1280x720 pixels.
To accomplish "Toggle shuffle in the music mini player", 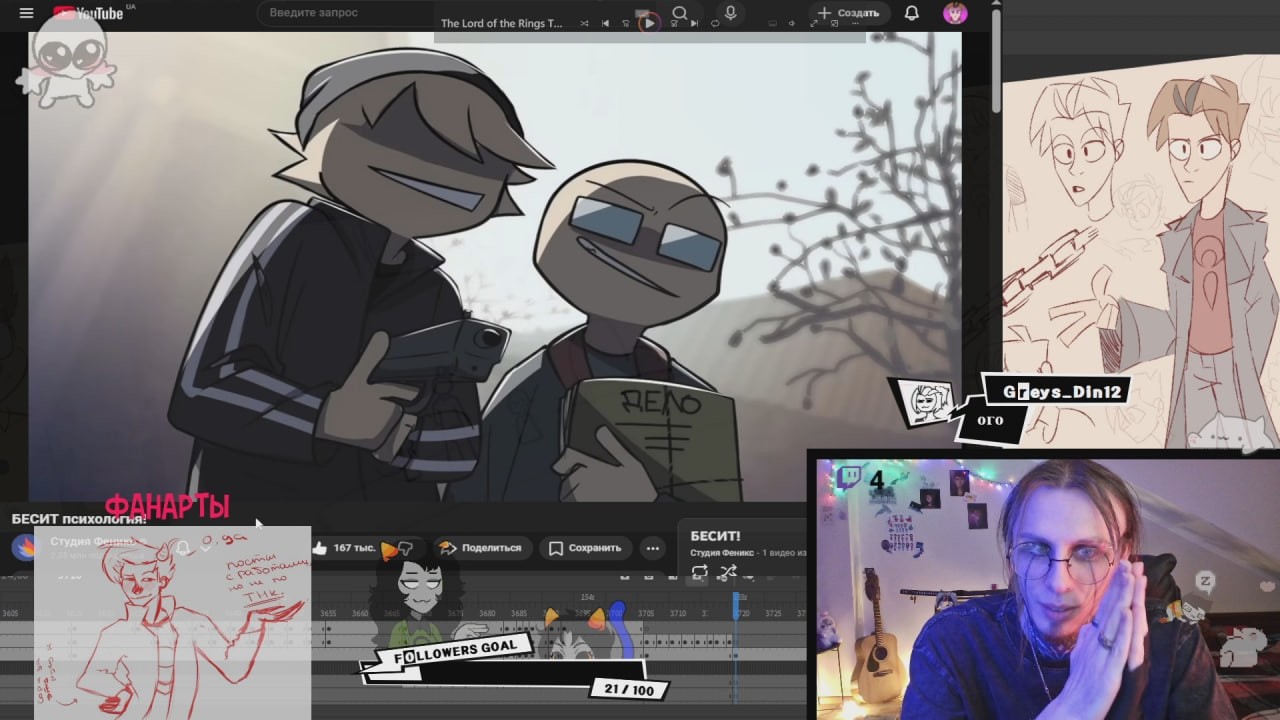I will tap(584, 24).
